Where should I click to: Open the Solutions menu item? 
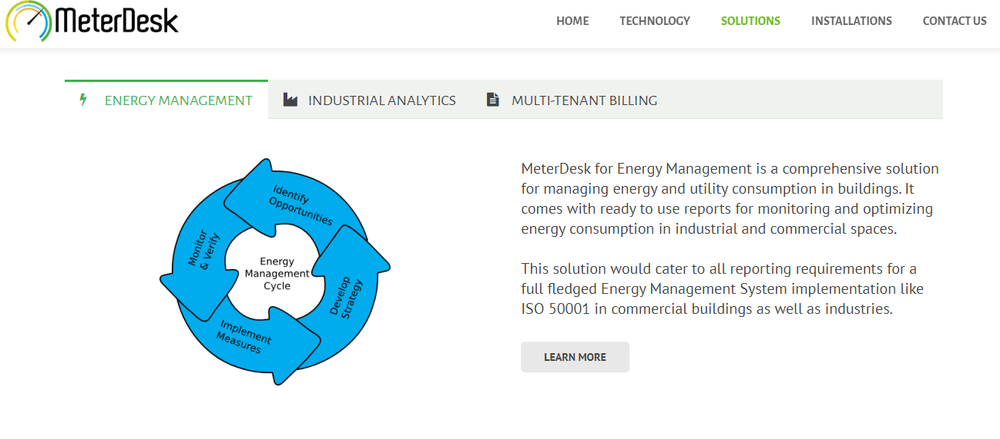[x=750, y=21]
